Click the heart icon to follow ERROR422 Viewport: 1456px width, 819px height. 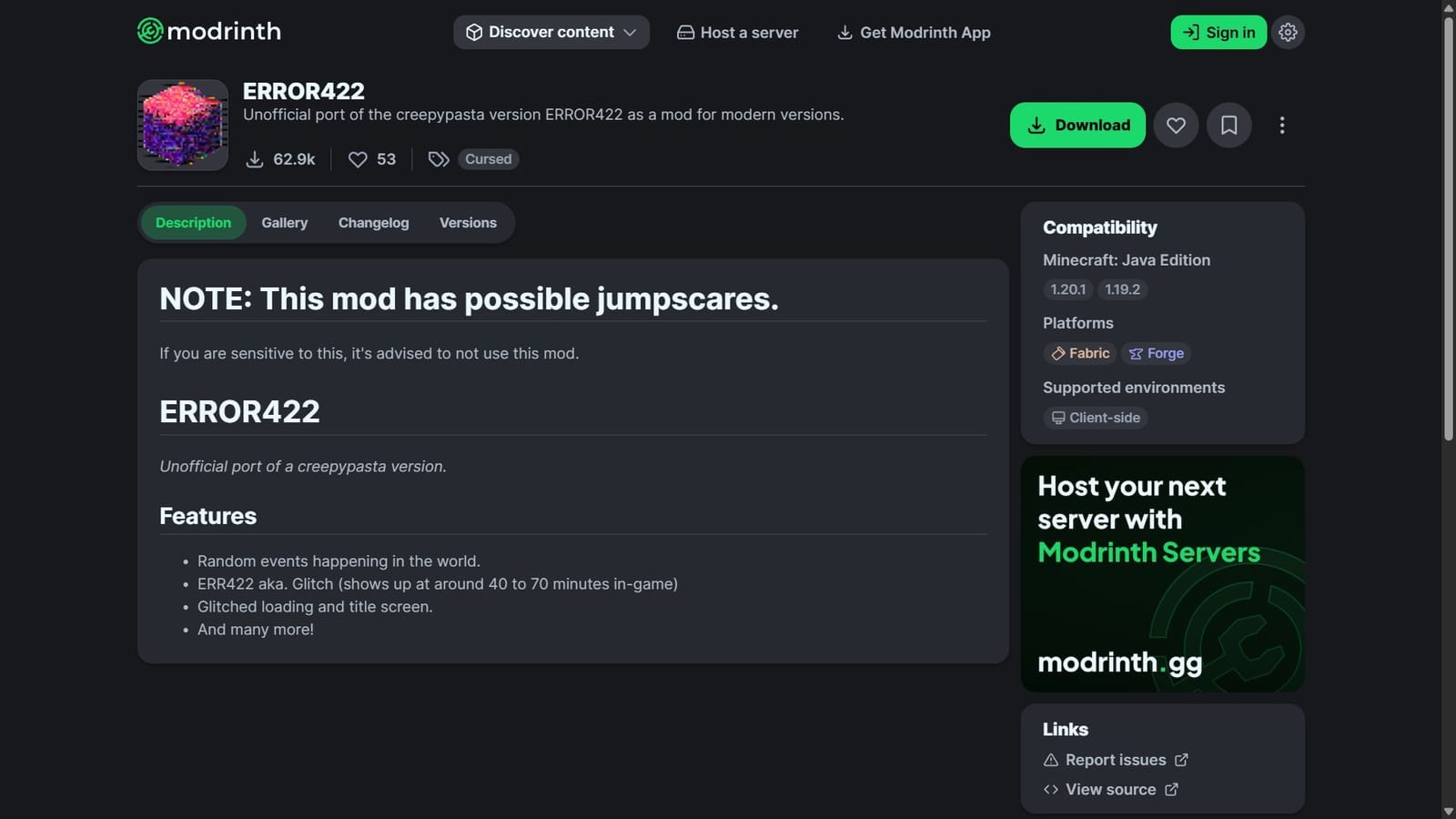coord(1176,125)
